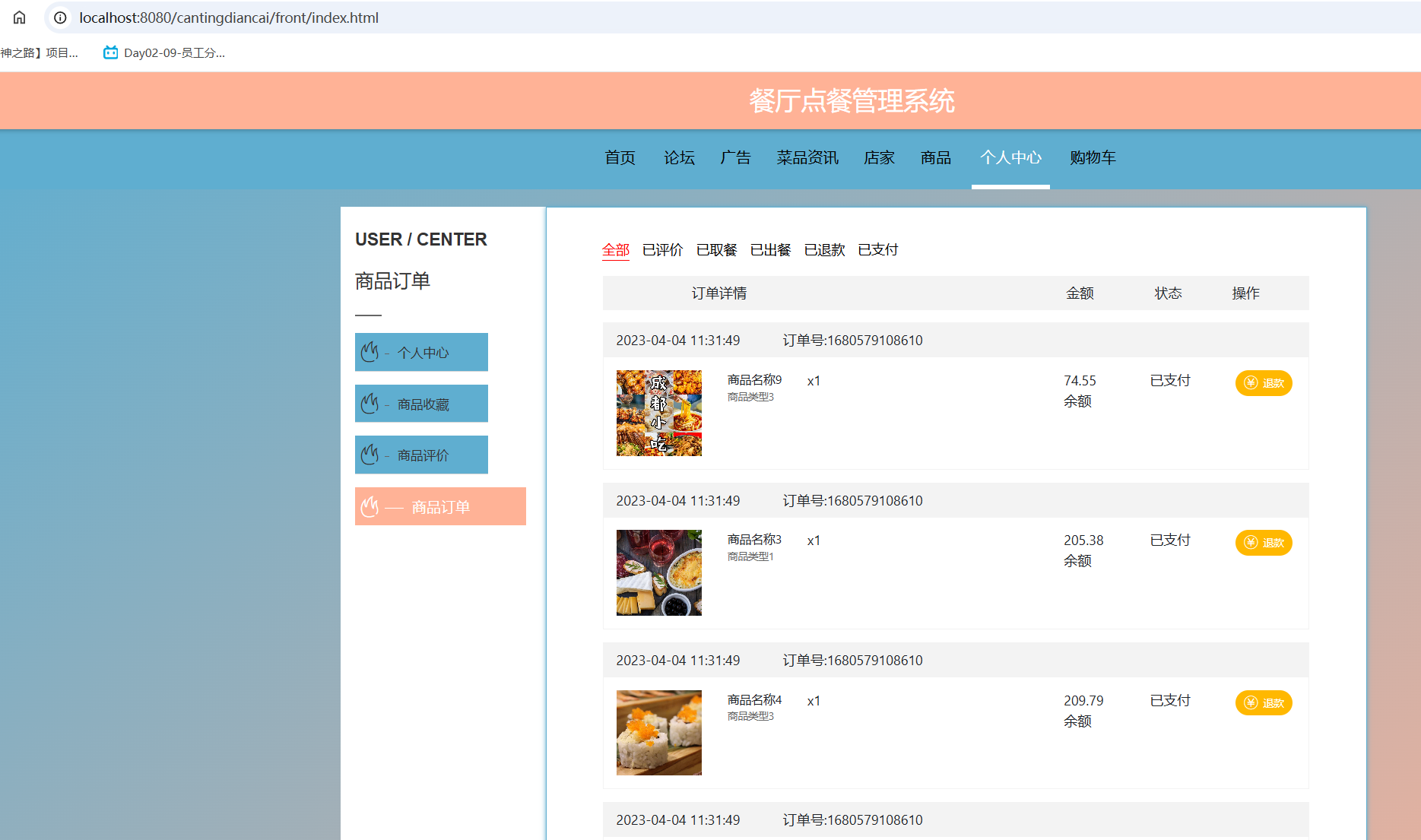Image resolution: width=1421 pixels, height=840 pixels.
Task: Click the yen icon on first 退款 button
Action: 1250,382
